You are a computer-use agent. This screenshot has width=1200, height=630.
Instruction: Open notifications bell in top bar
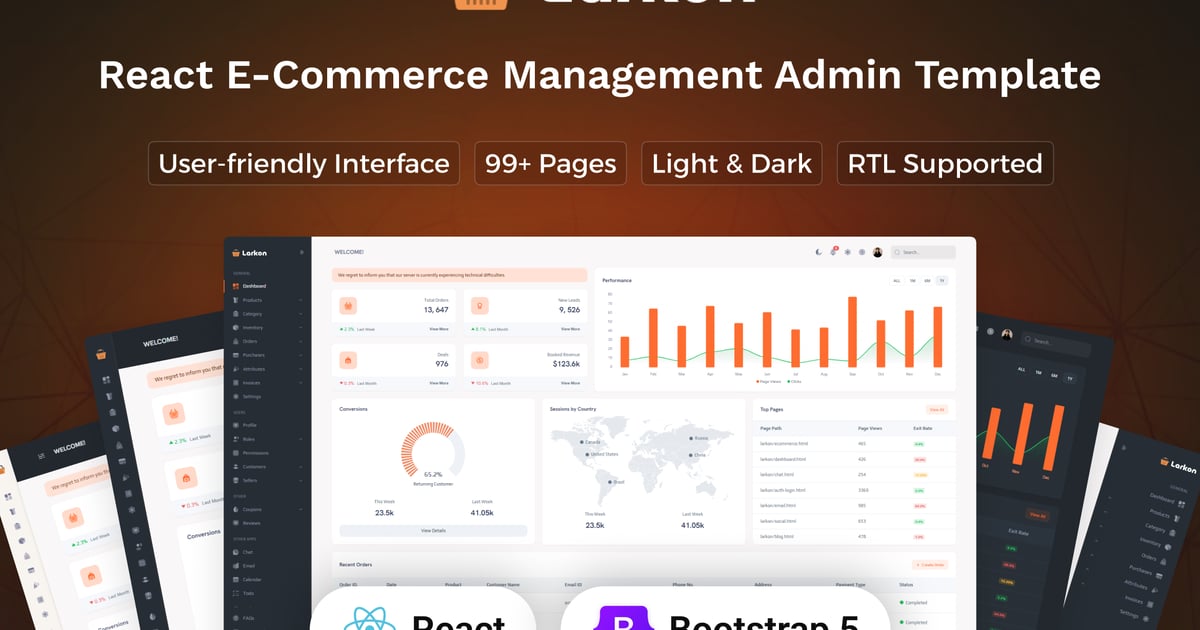[833, 253]
